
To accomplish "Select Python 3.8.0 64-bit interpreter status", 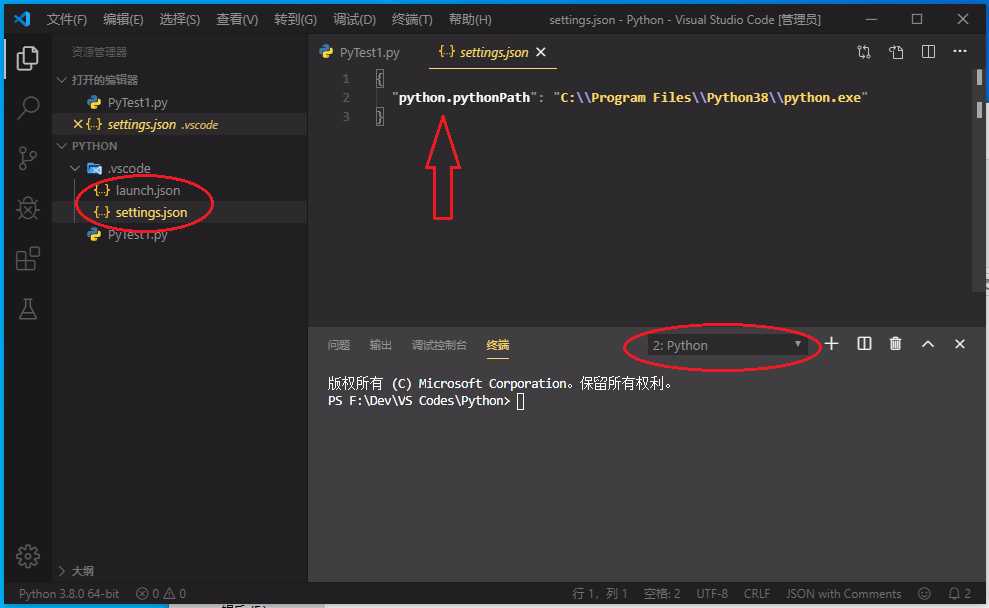I will 69,593.
